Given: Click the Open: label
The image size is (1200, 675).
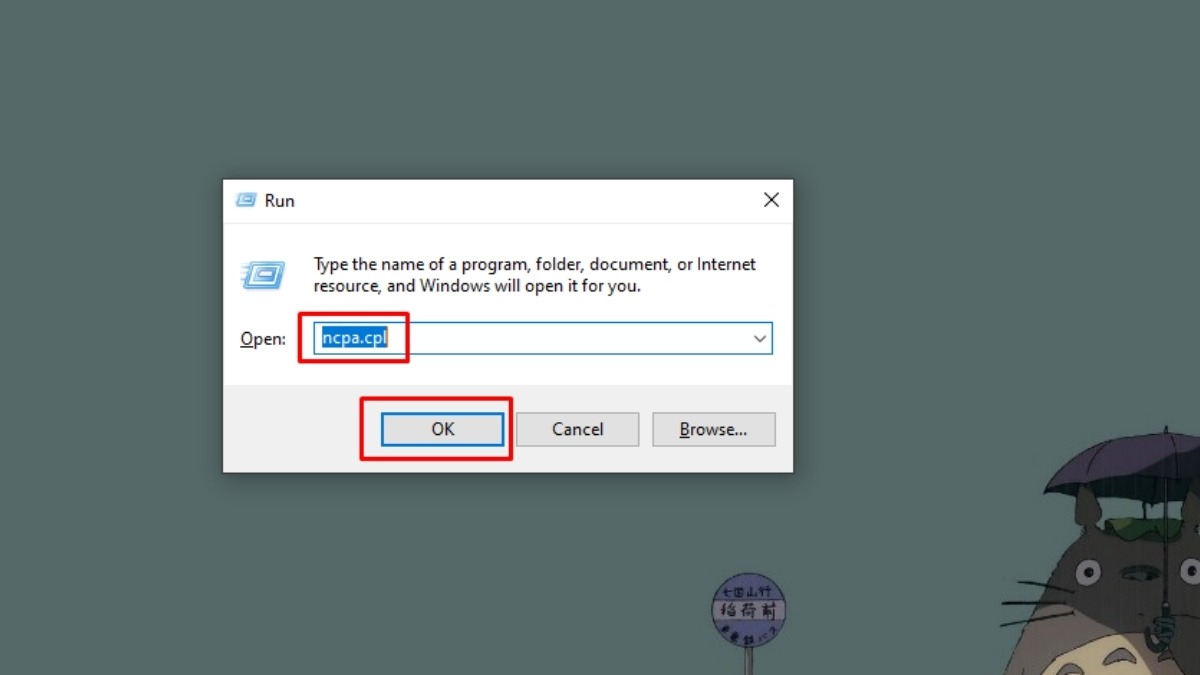Looking at the screenshot, I should coord(263,339).
